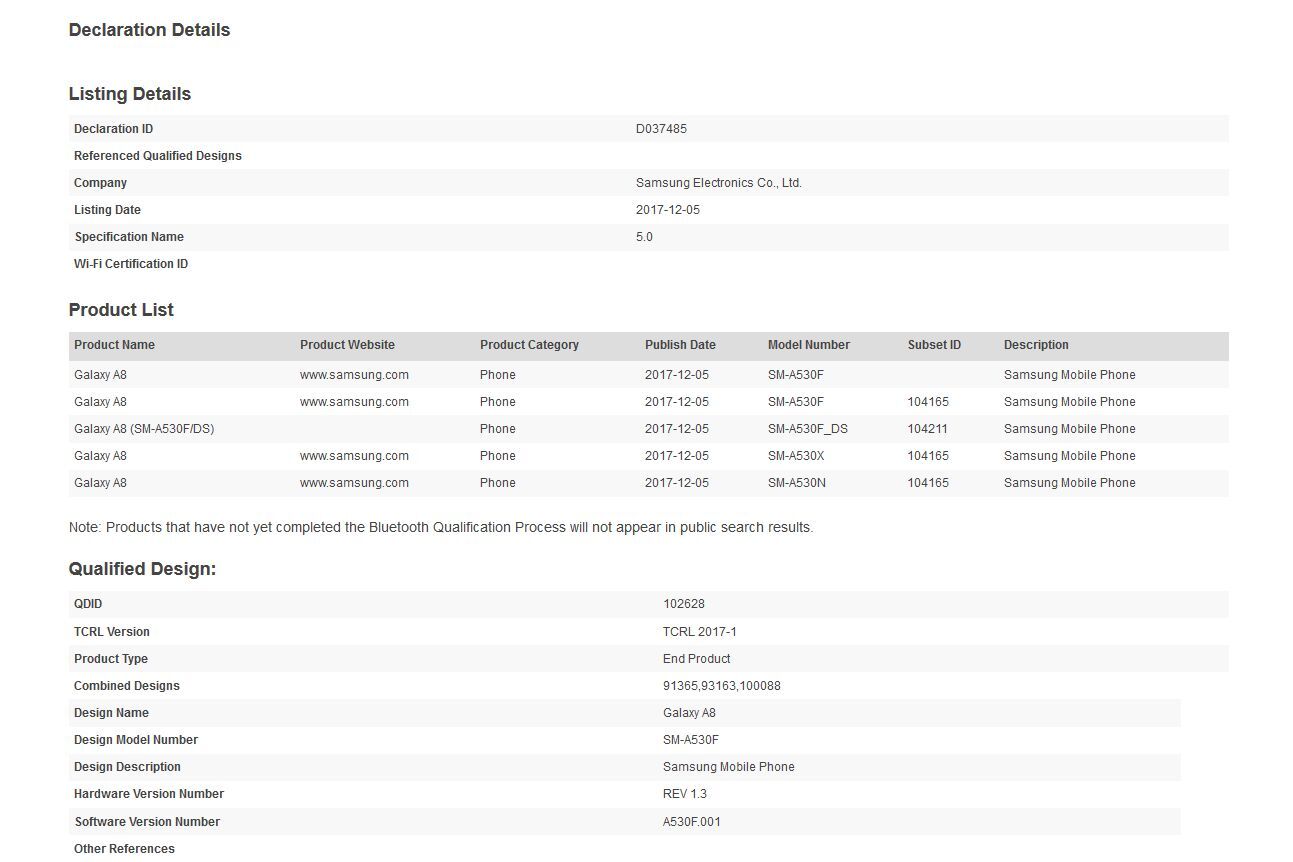Click the Model Number column header

pos(808,345)
